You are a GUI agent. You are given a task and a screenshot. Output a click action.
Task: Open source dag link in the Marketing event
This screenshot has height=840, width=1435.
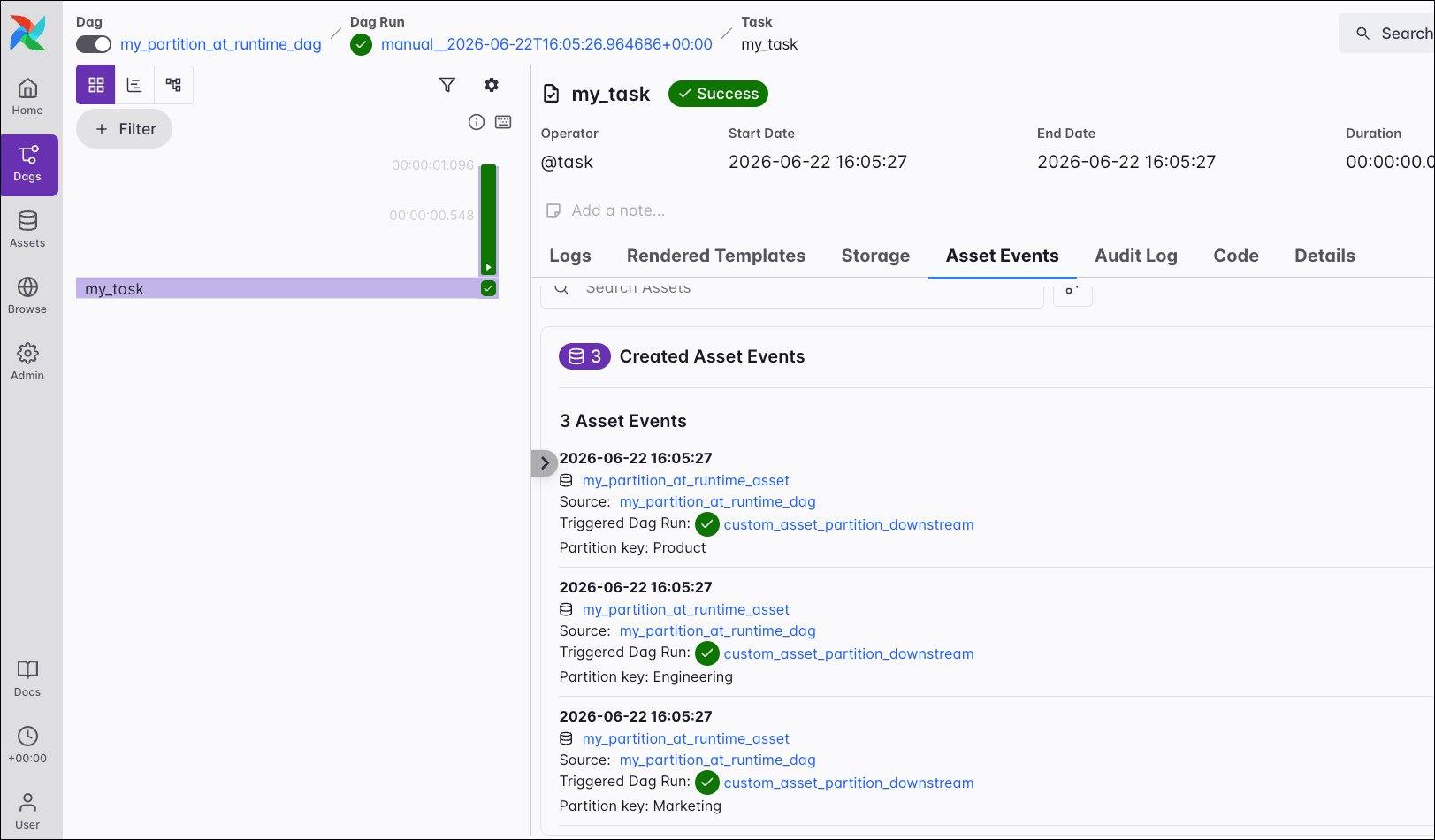pyautogui.click(x=718, y=760)
